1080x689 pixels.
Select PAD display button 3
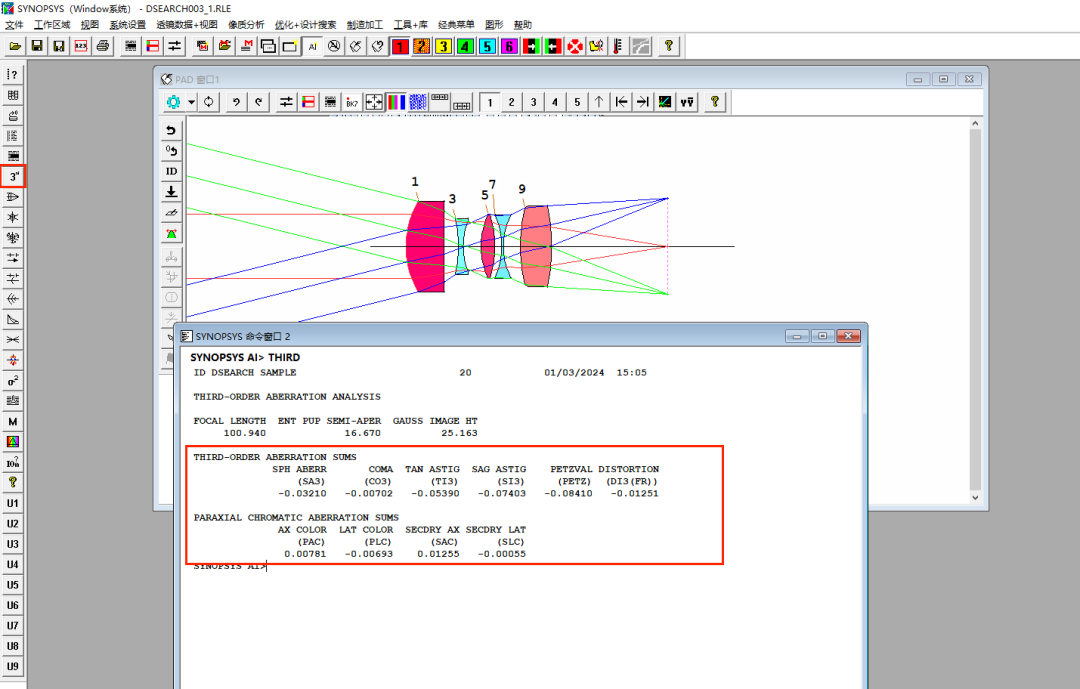click(x=533, y=102)
